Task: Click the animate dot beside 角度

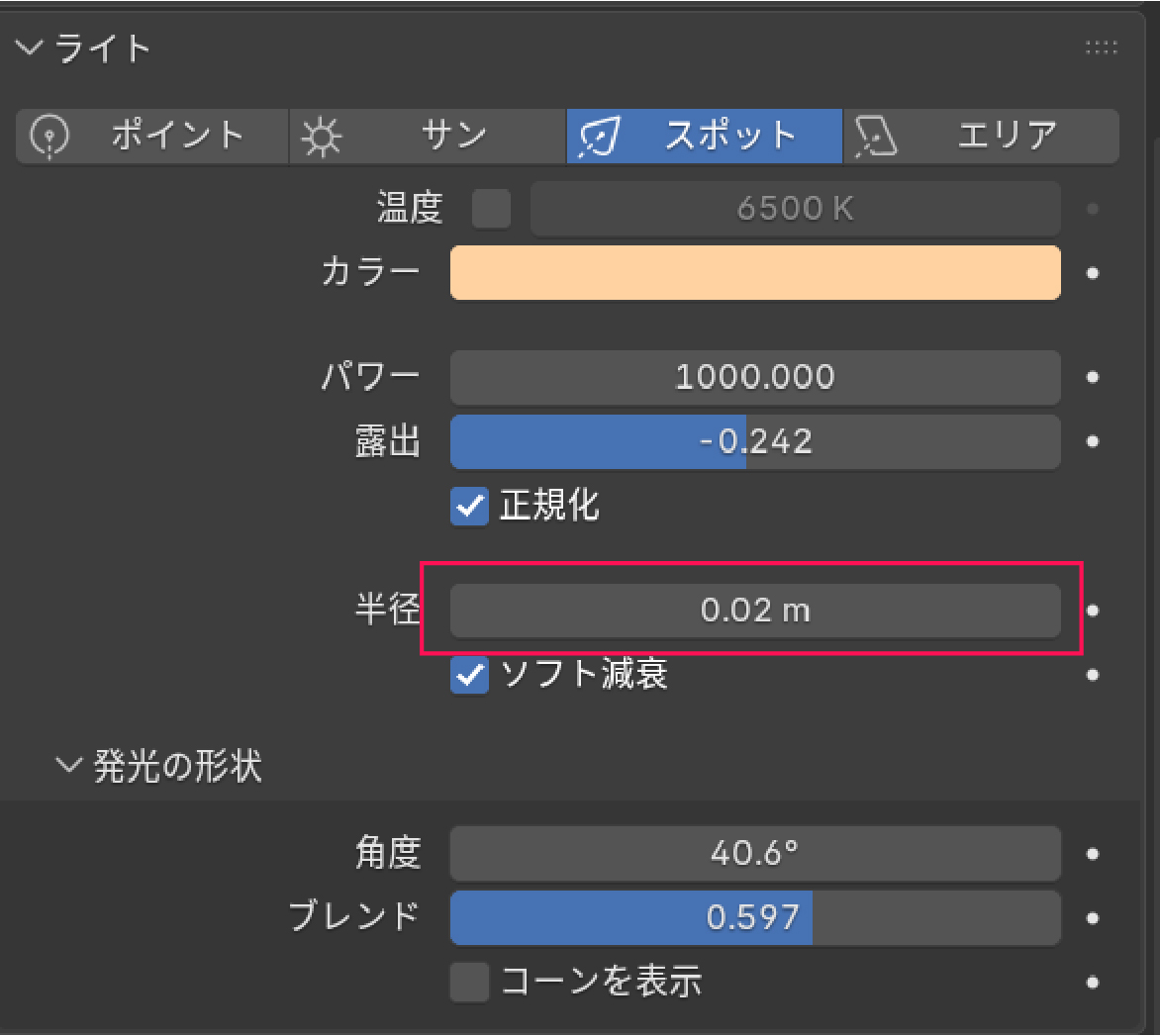Action: [x=1093, y=853]
